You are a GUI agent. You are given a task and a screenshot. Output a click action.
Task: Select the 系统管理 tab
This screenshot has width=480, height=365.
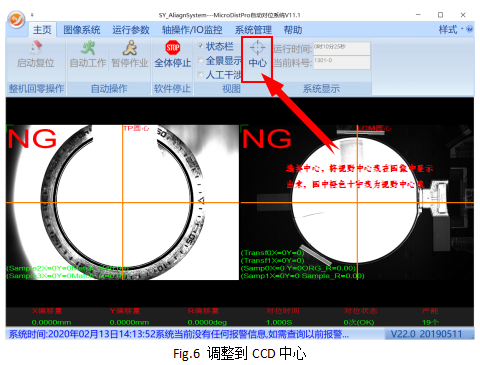point(253,30)
